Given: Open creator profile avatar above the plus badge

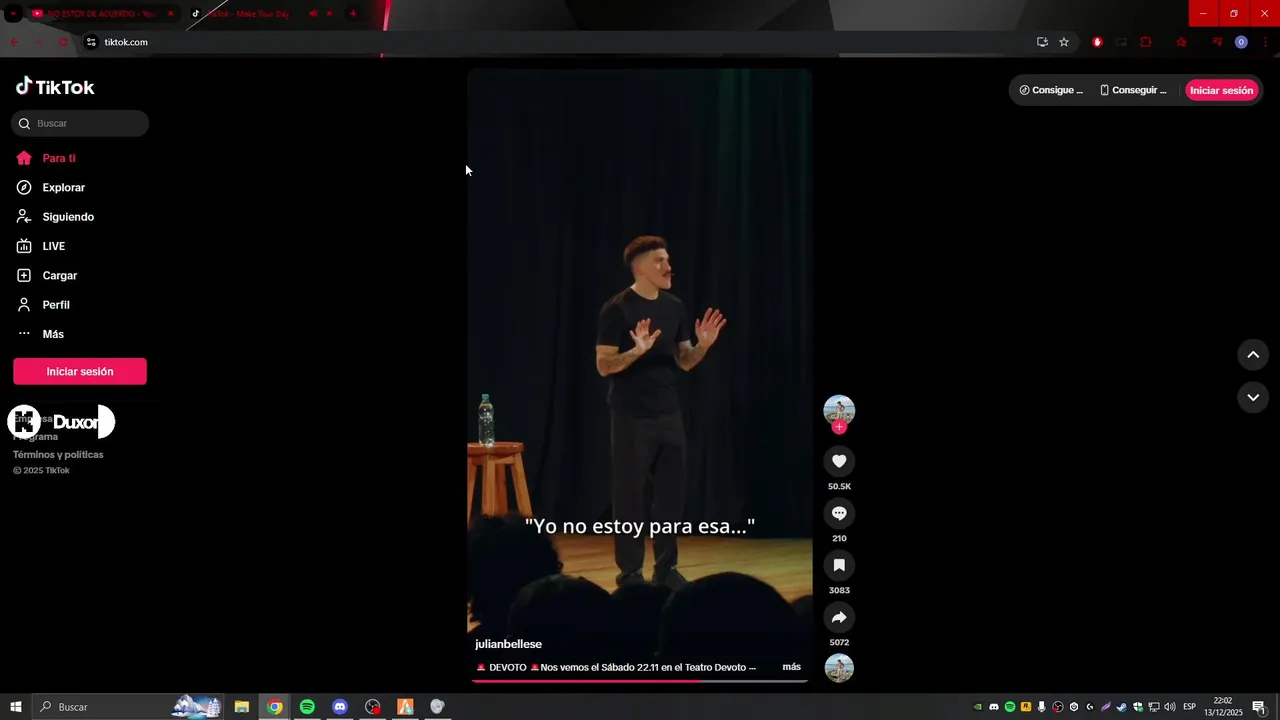Looking at the screenshot, I should 839,409.
